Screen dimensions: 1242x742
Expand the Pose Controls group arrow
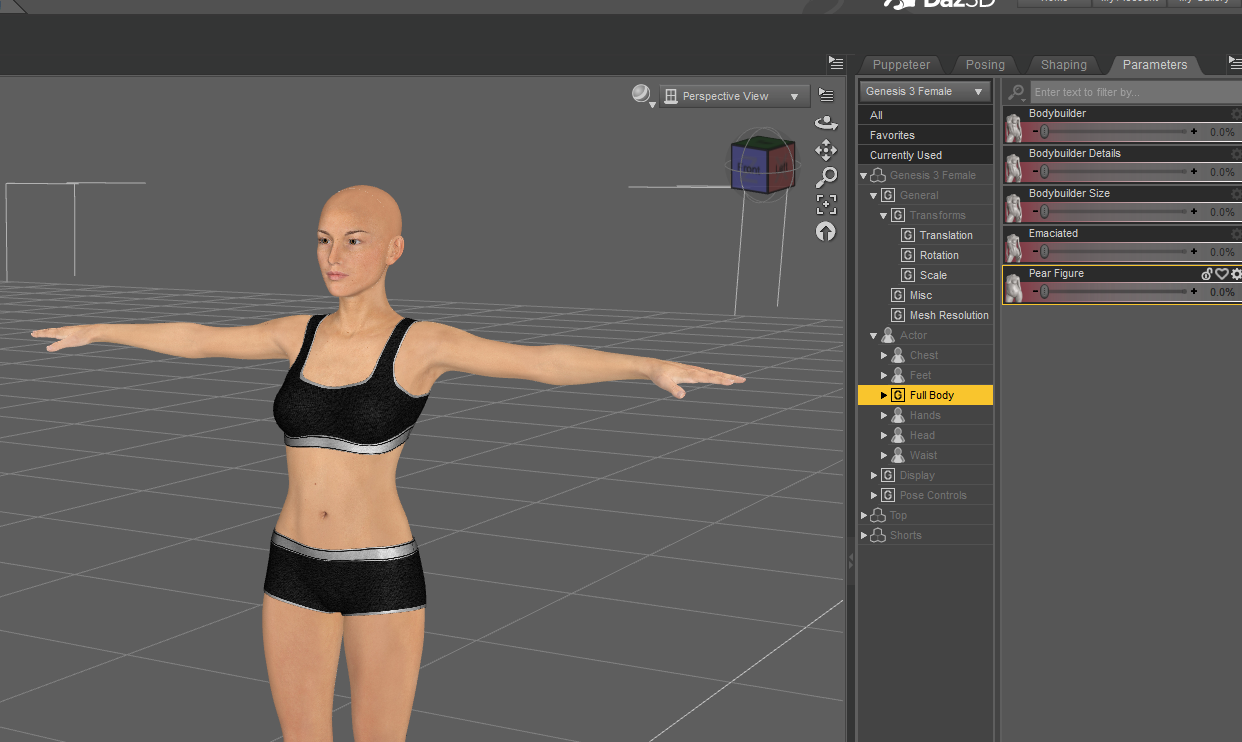874,496
